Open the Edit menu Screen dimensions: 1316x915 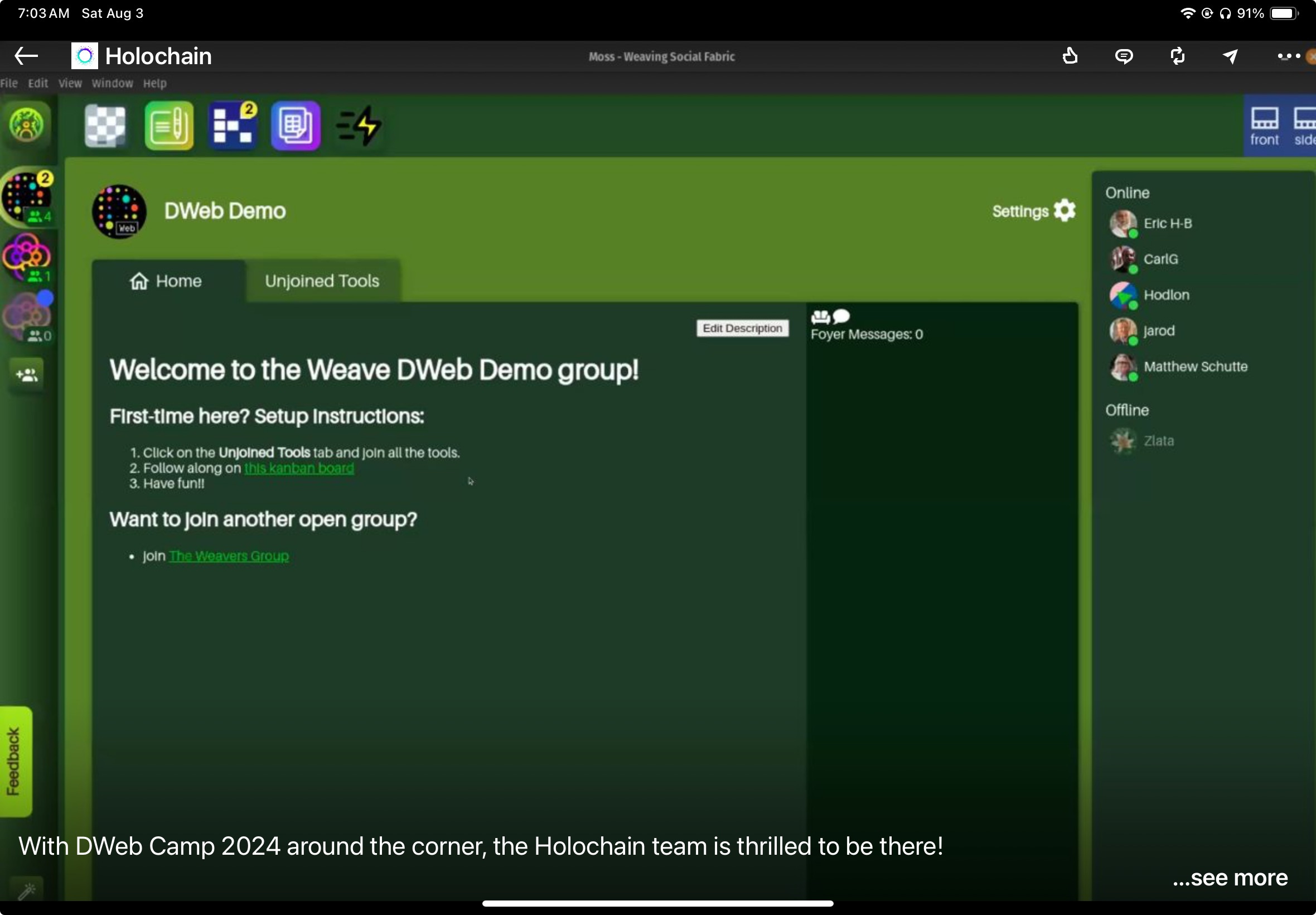tap(38, 83)
